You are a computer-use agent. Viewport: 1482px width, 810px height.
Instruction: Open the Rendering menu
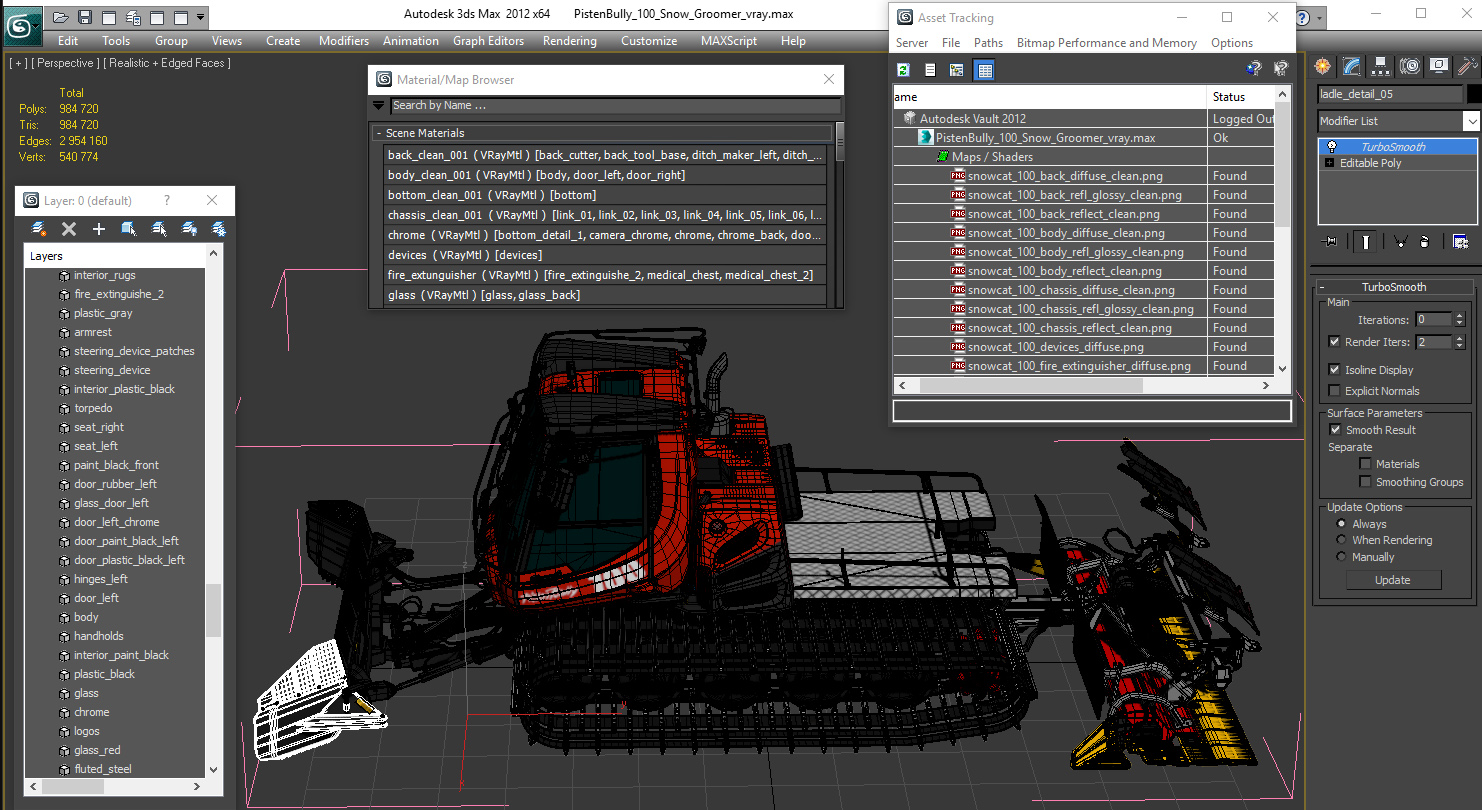coord(570,41)
